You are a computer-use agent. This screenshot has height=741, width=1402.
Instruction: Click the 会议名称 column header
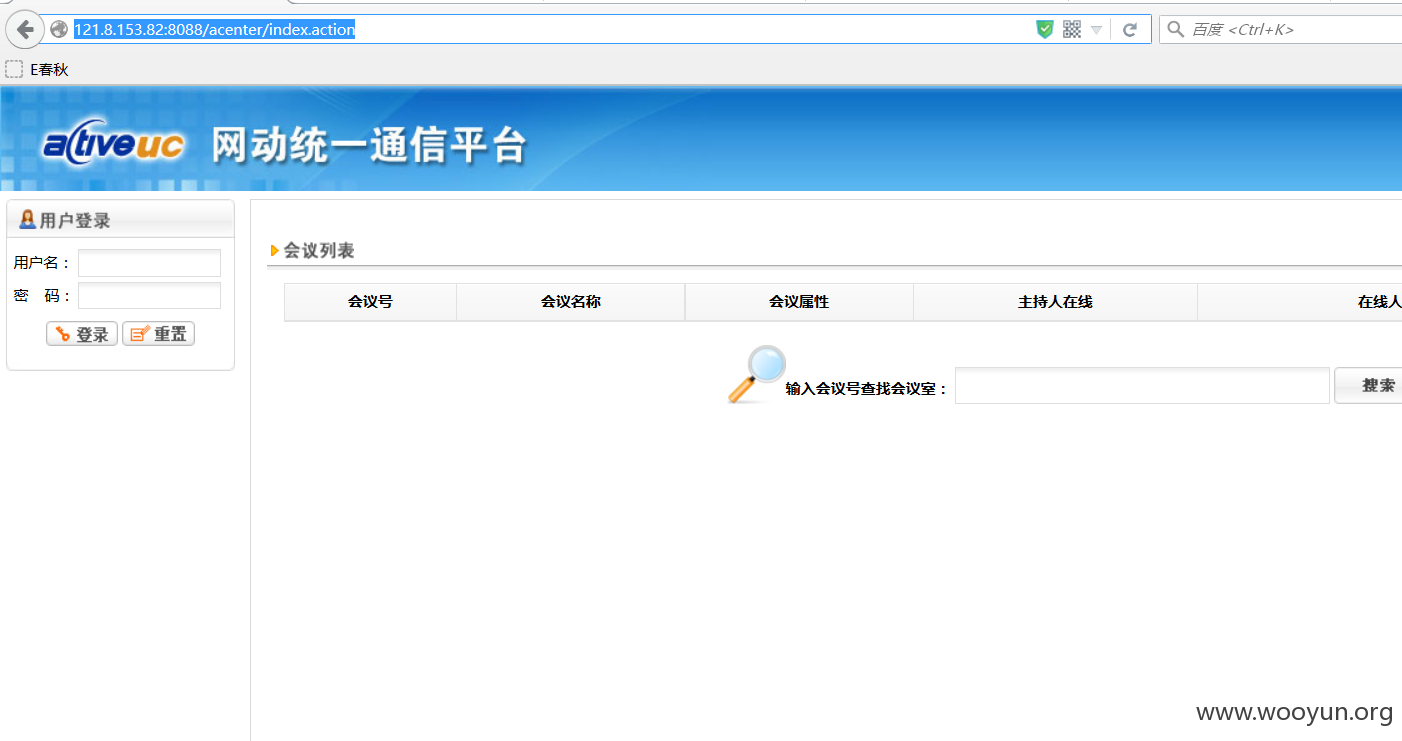(x=571, y=302)
